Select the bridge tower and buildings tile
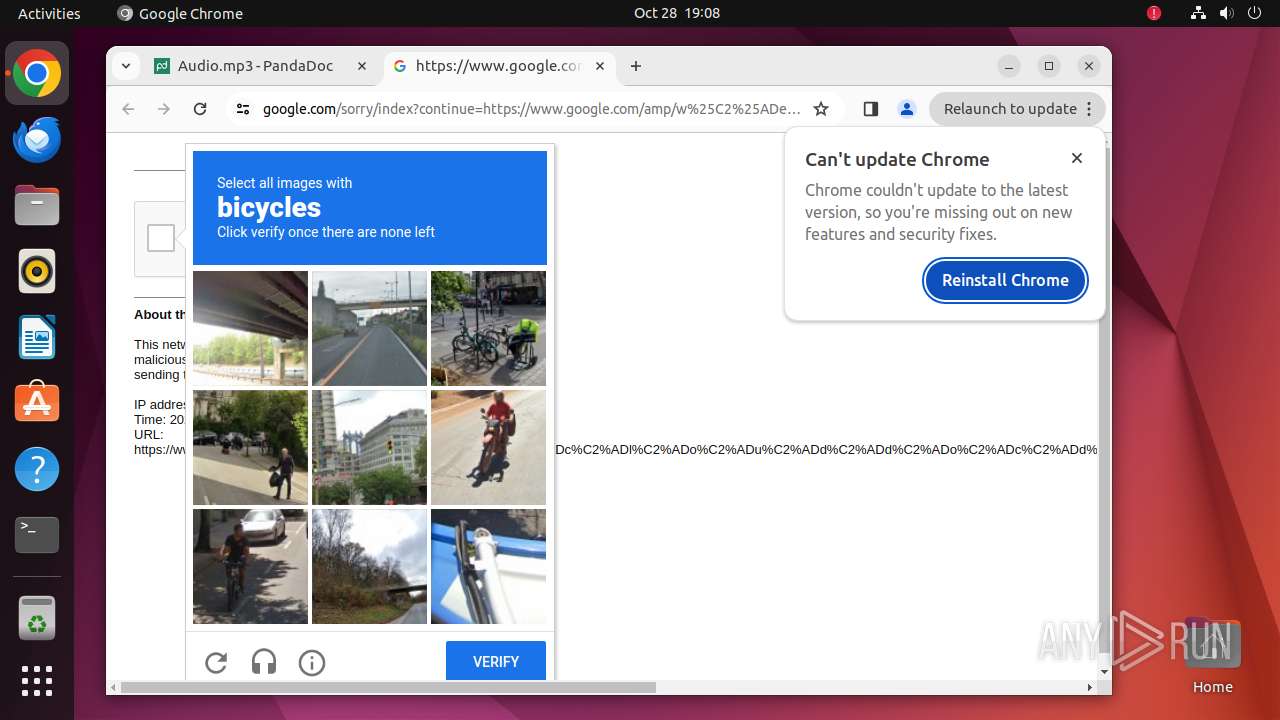 (369, 447)
